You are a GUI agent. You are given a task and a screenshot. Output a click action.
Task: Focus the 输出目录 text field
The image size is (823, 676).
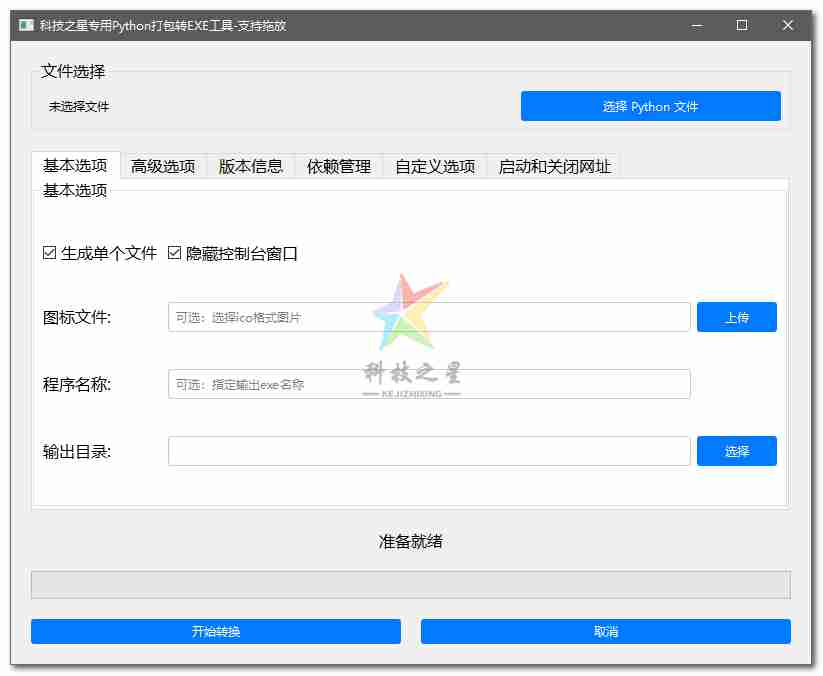pyautogui.click(x=429, y=451)
